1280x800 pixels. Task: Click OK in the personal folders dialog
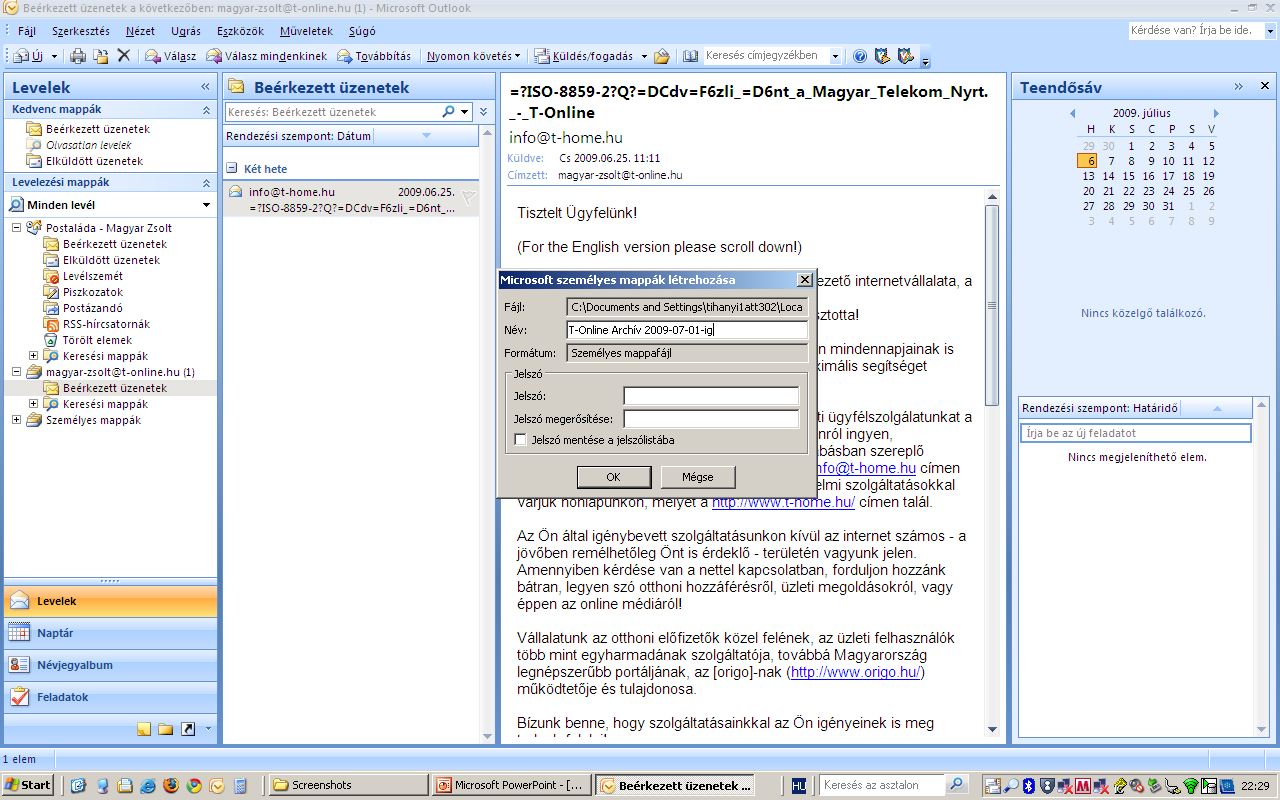pyautogui.click(x=613, y=477)
